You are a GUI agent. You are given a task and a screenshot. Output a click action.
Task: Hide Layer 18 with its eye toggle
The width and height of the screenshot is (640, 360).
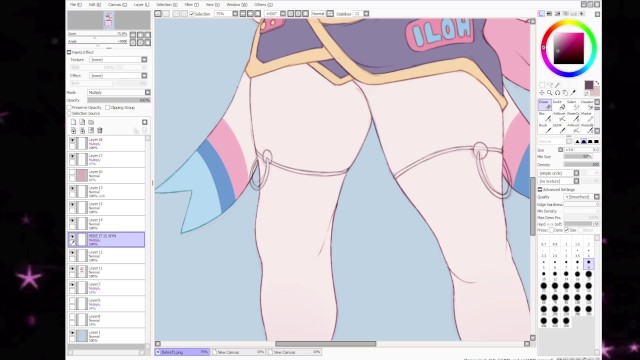pyautogui.click(x=72, y=140)
